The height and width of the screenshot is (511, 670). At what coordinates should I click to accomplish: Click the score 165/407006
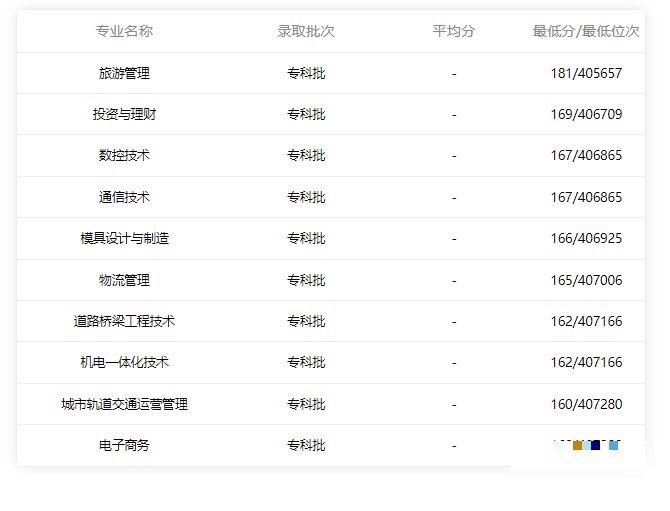tap(586, 280)
